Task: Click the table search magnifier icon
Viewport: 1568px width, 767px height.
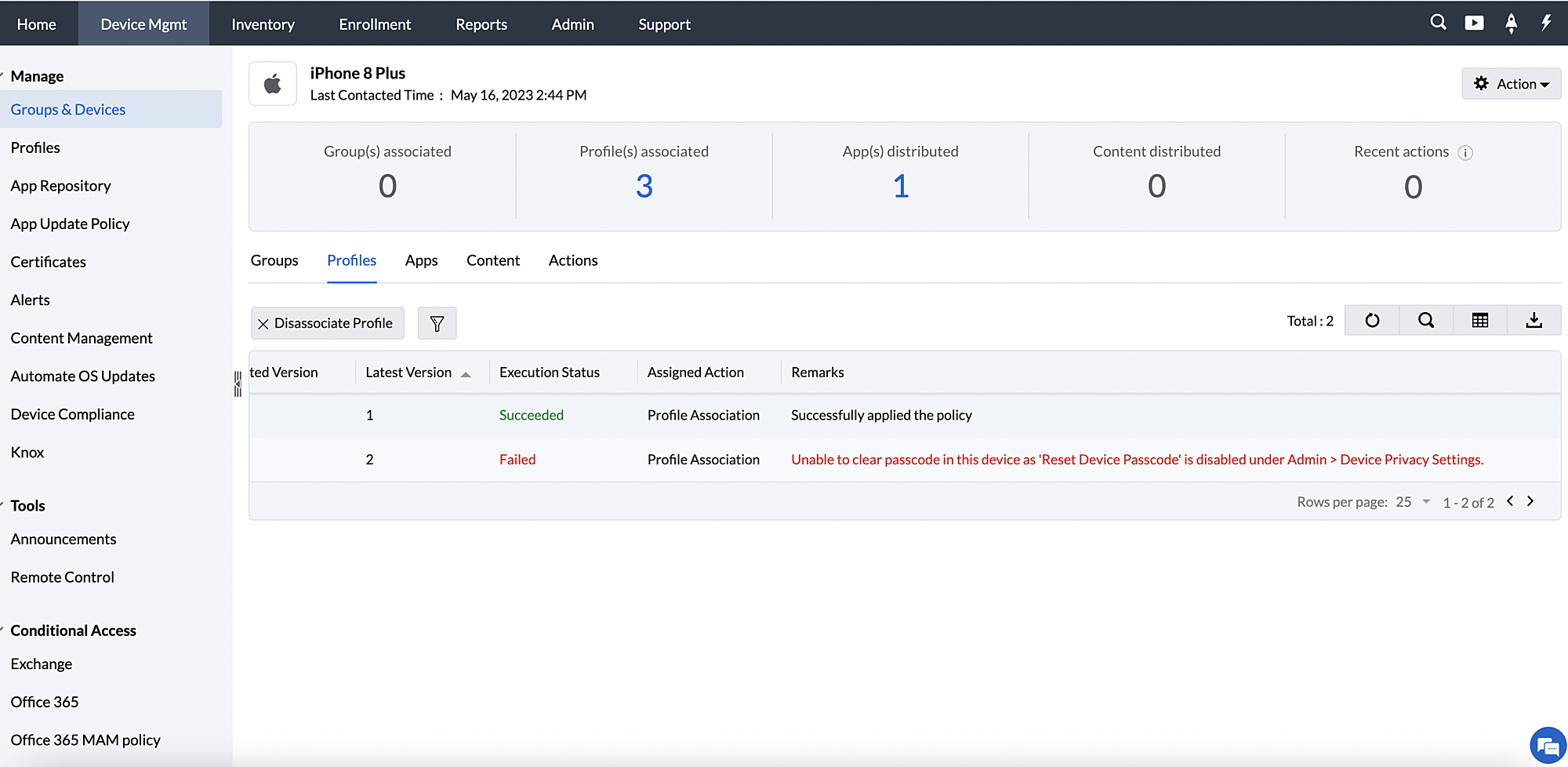Action: tap(1426, 320)
